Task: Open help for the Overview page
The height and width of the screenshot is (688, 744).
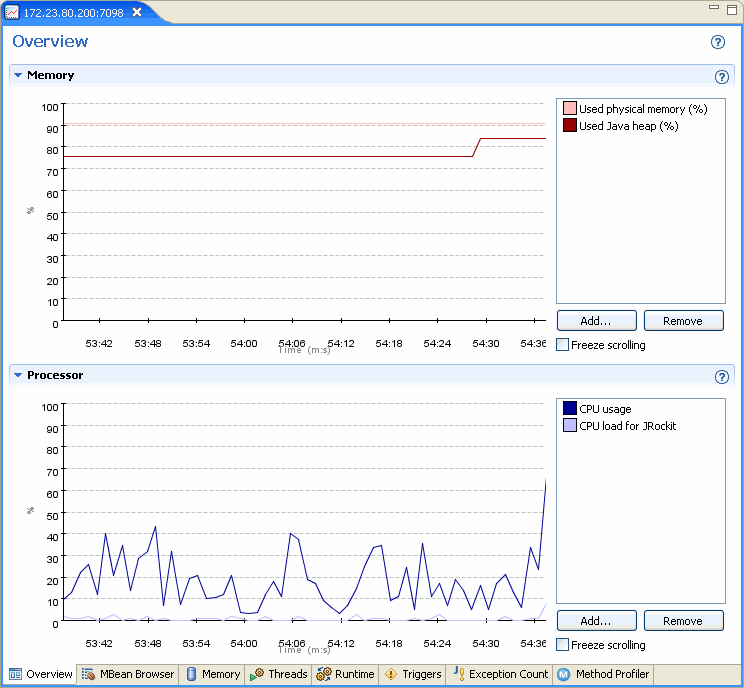Action: pos(718,42)
